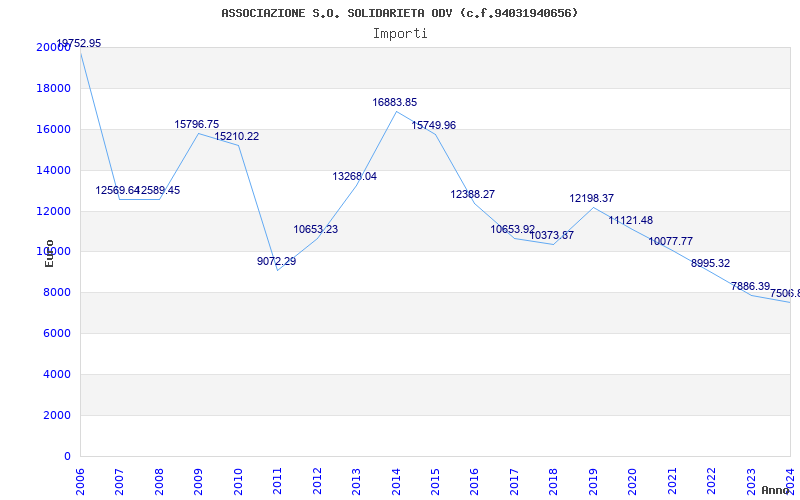Click the 2017 year axis label
The width and height of the screenshot is (800, 500).
(x=514, y=482)
